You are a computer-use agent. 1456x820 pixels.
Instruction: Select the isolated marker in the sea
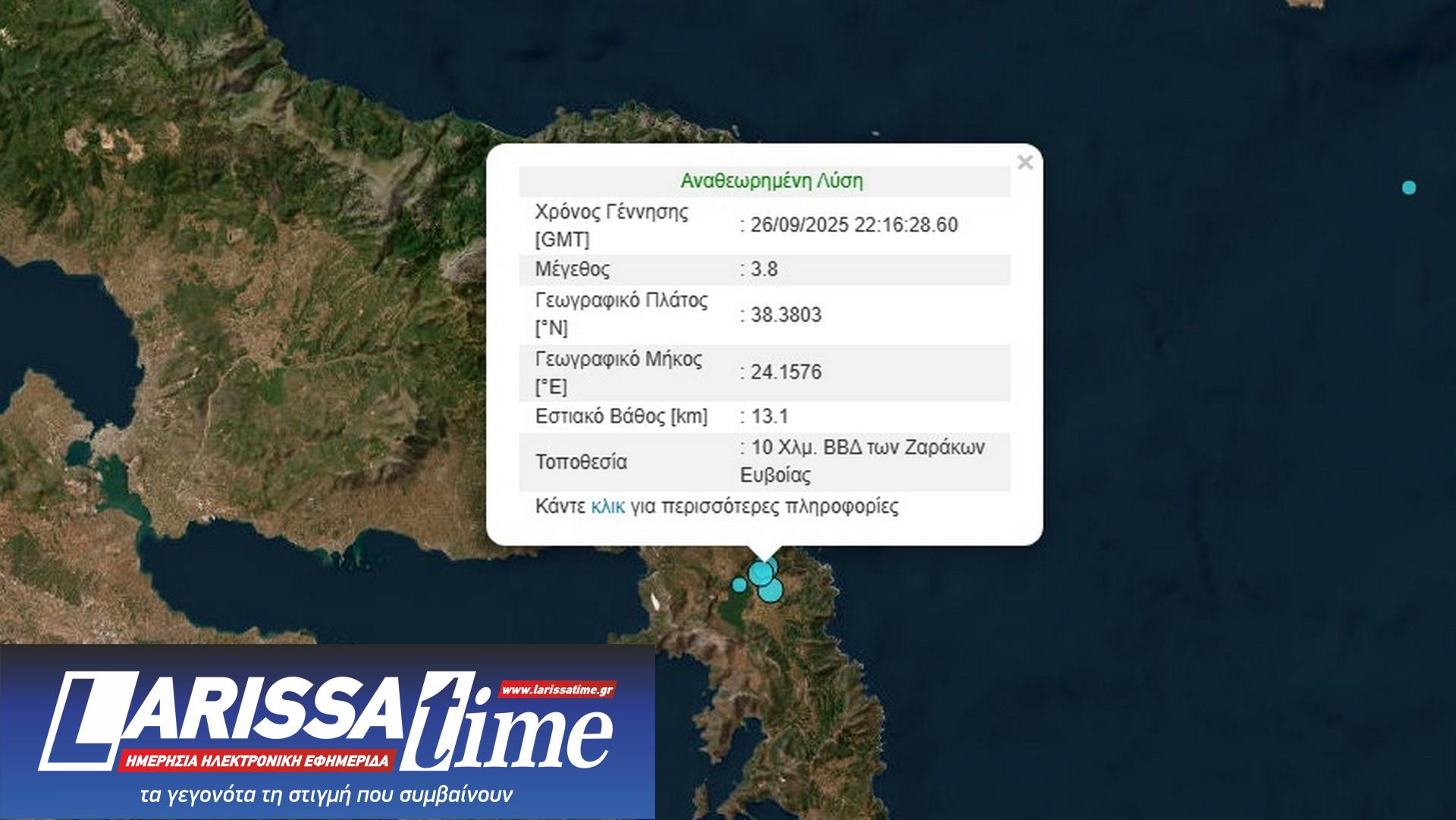coord(1409,187)
